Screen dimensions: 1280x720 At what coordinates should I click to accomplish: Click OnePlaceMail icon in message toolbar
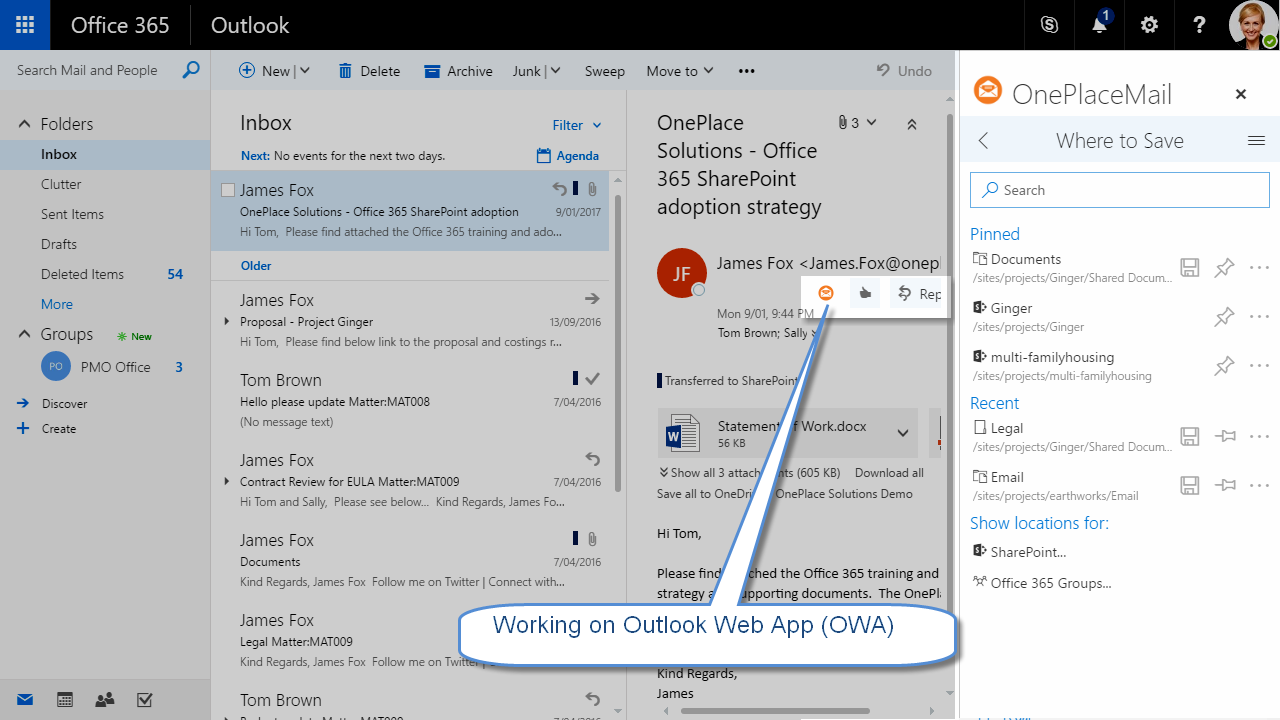point(826,293)
